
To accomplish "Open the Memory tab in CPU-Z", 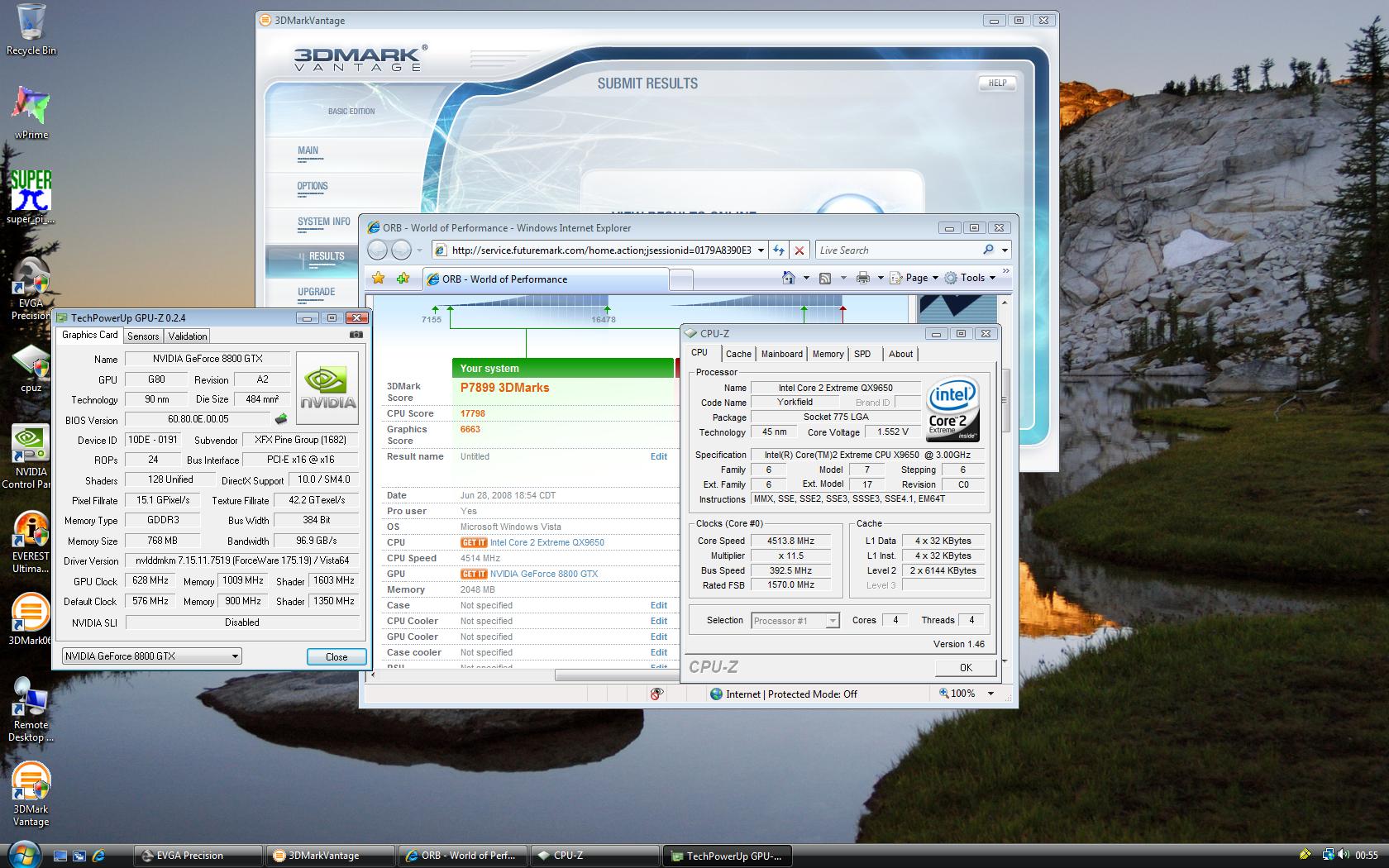I will click(x=828, y=354).
